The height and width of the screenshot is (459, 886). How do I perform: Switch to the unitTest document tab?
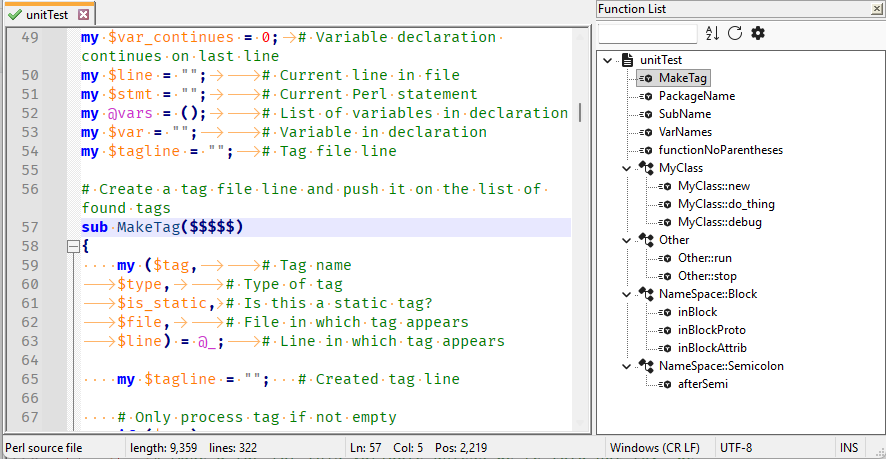47,14
